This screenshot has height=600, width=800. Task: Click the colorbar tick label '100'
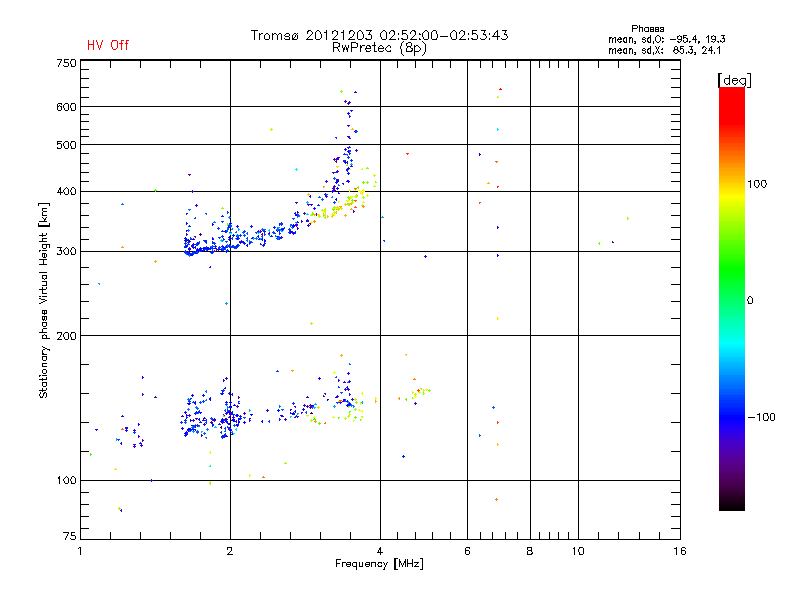coord(757,184)
